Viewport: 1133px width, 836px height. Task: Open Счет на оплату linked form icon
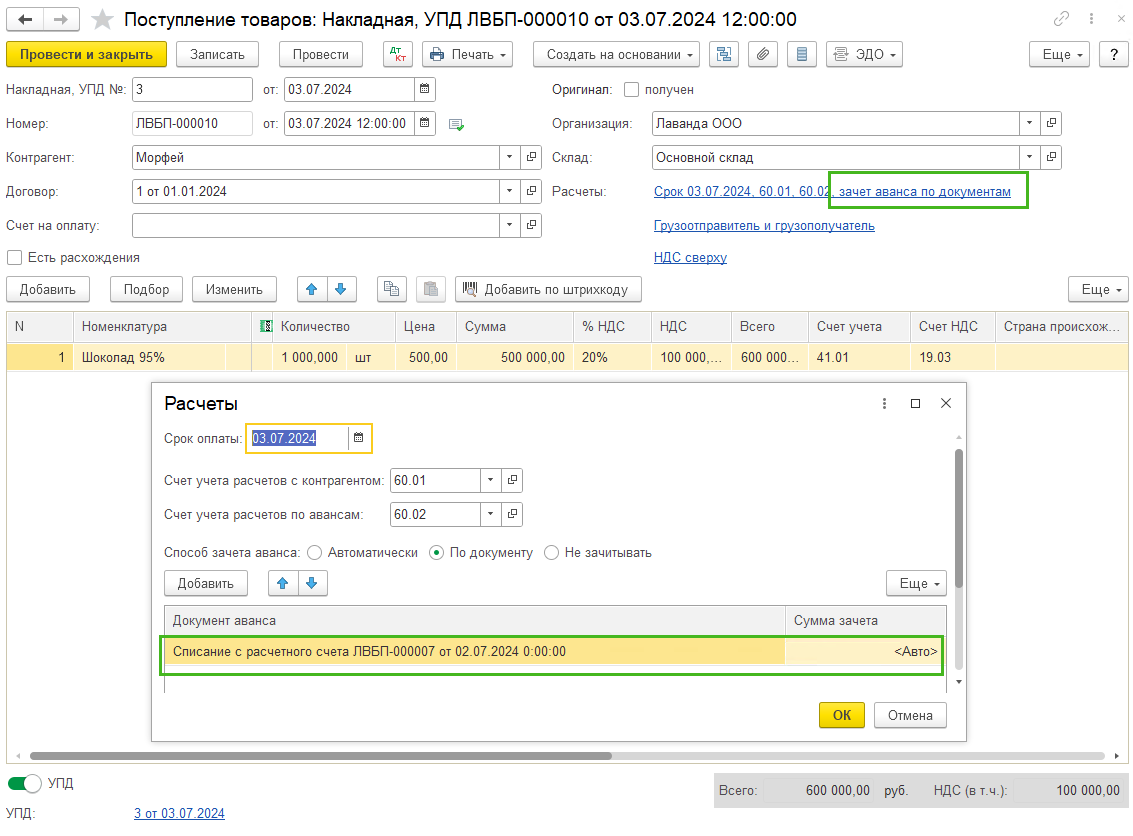(531, 225)
